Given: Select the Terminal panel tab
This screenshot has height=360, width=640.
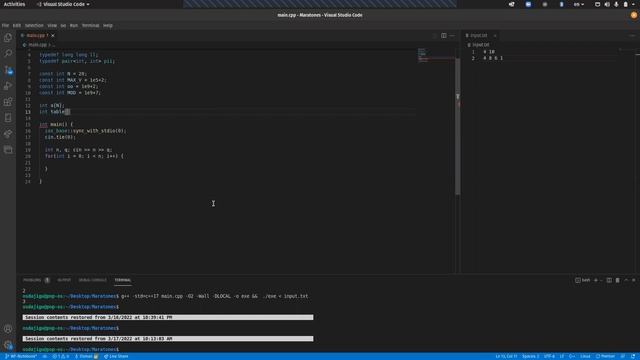Looking at the screenshot, I should point(123,280).
